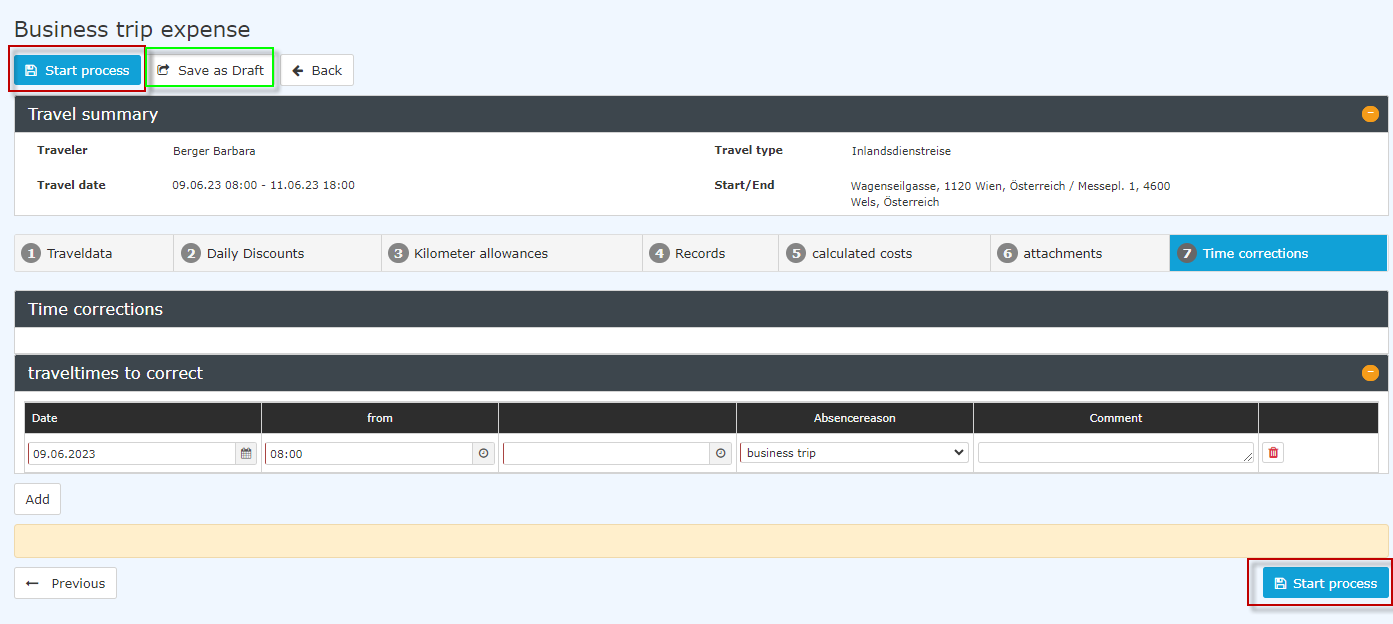Collapse the traveltimes to correct panel
Image resolution: width=1393 pixels, height=624 pixels.
tap(1370, 373)
